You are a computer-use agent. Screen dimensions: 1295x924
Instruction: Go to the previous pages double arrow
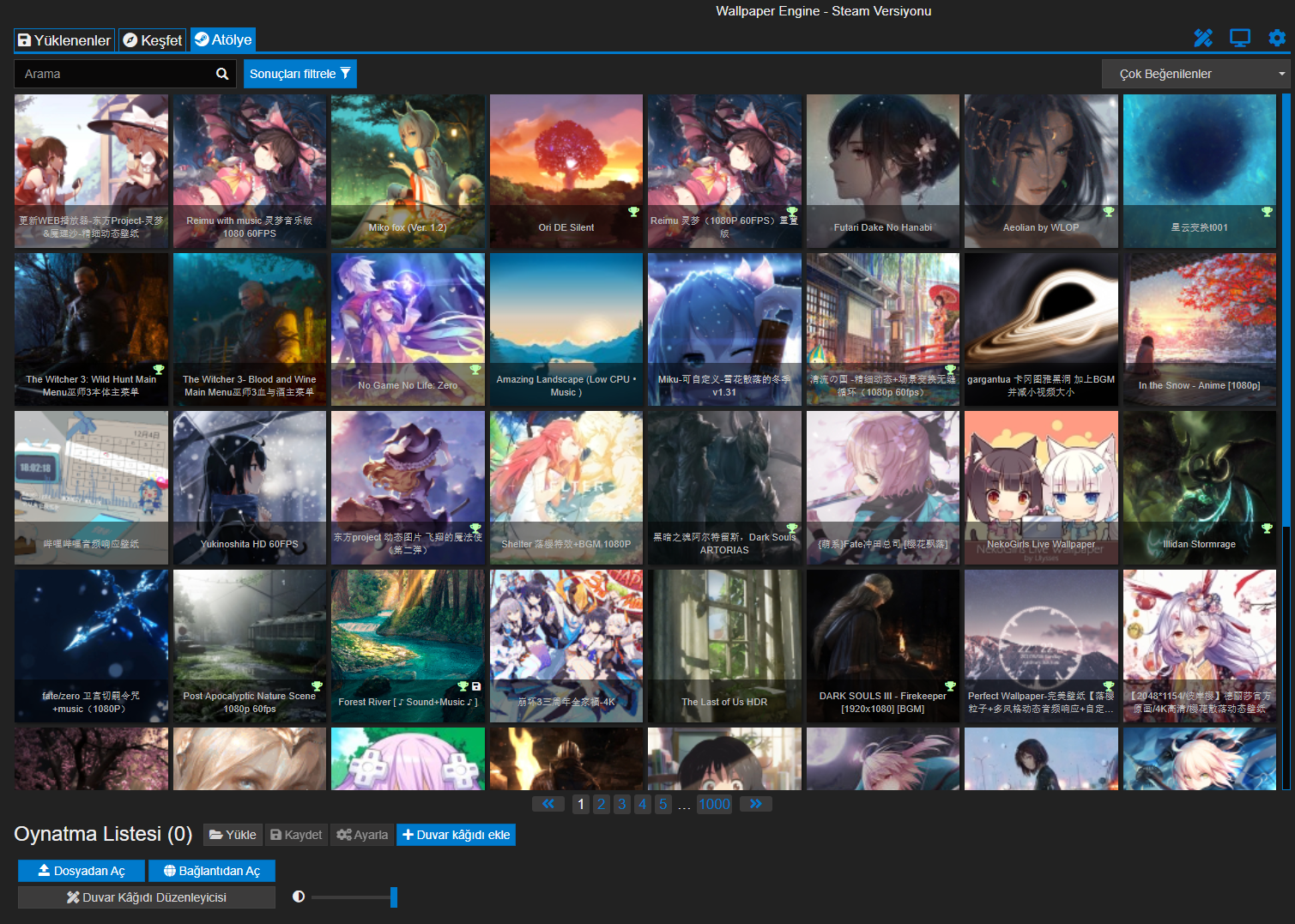548,804
